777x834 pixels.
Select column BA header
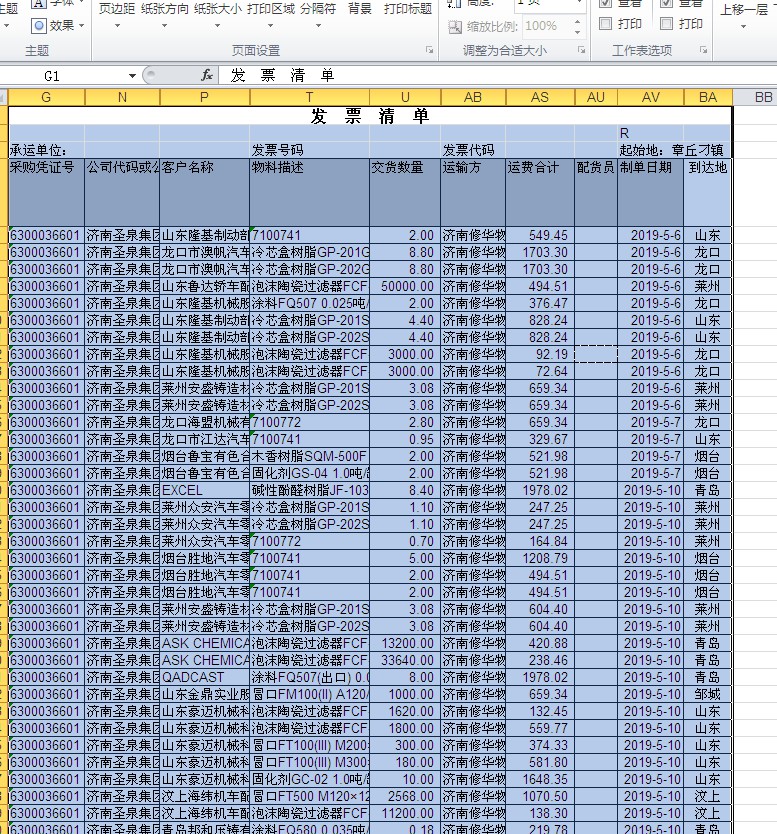point(708,97)
